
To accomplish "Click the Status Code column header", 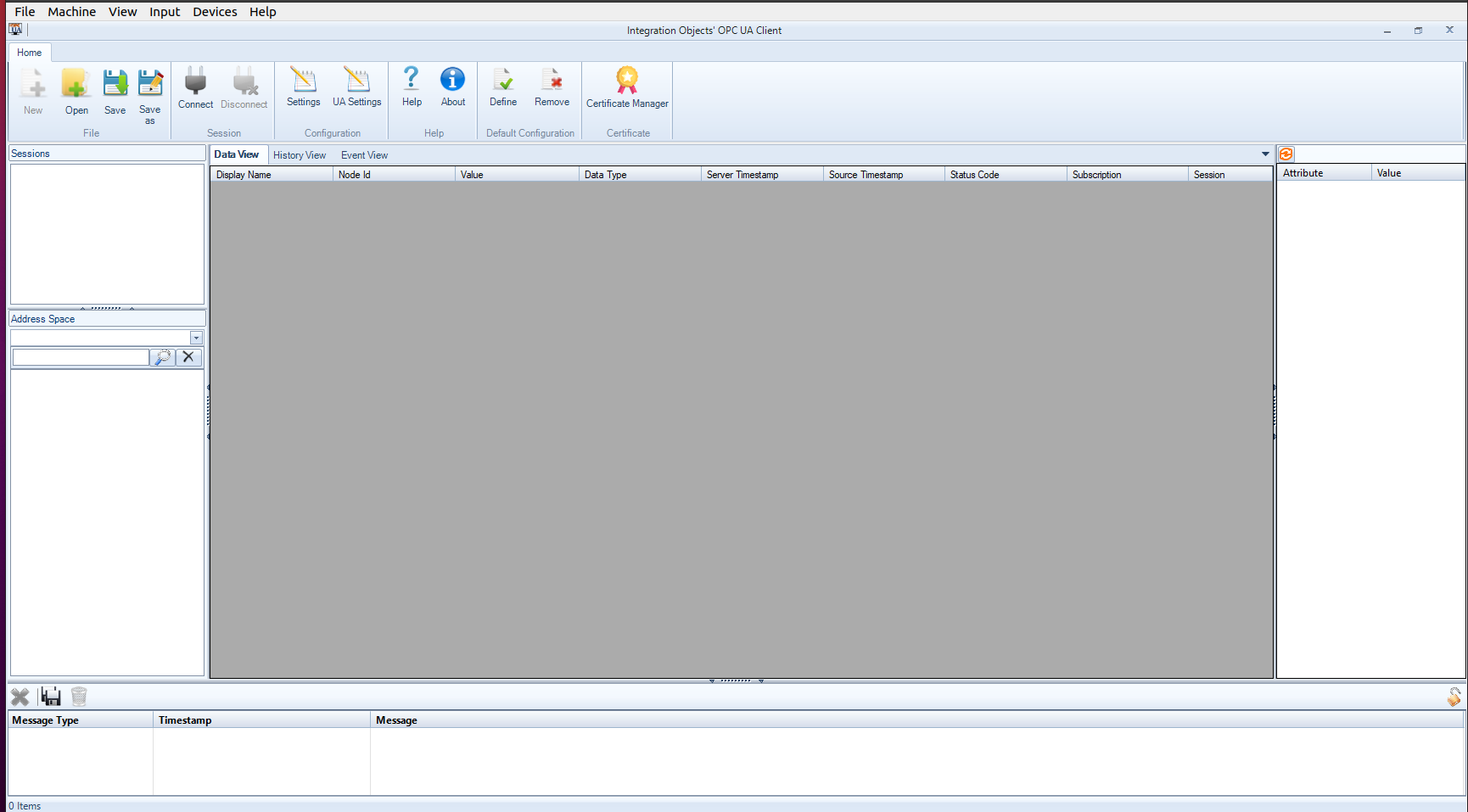I will pos(1006,175).
